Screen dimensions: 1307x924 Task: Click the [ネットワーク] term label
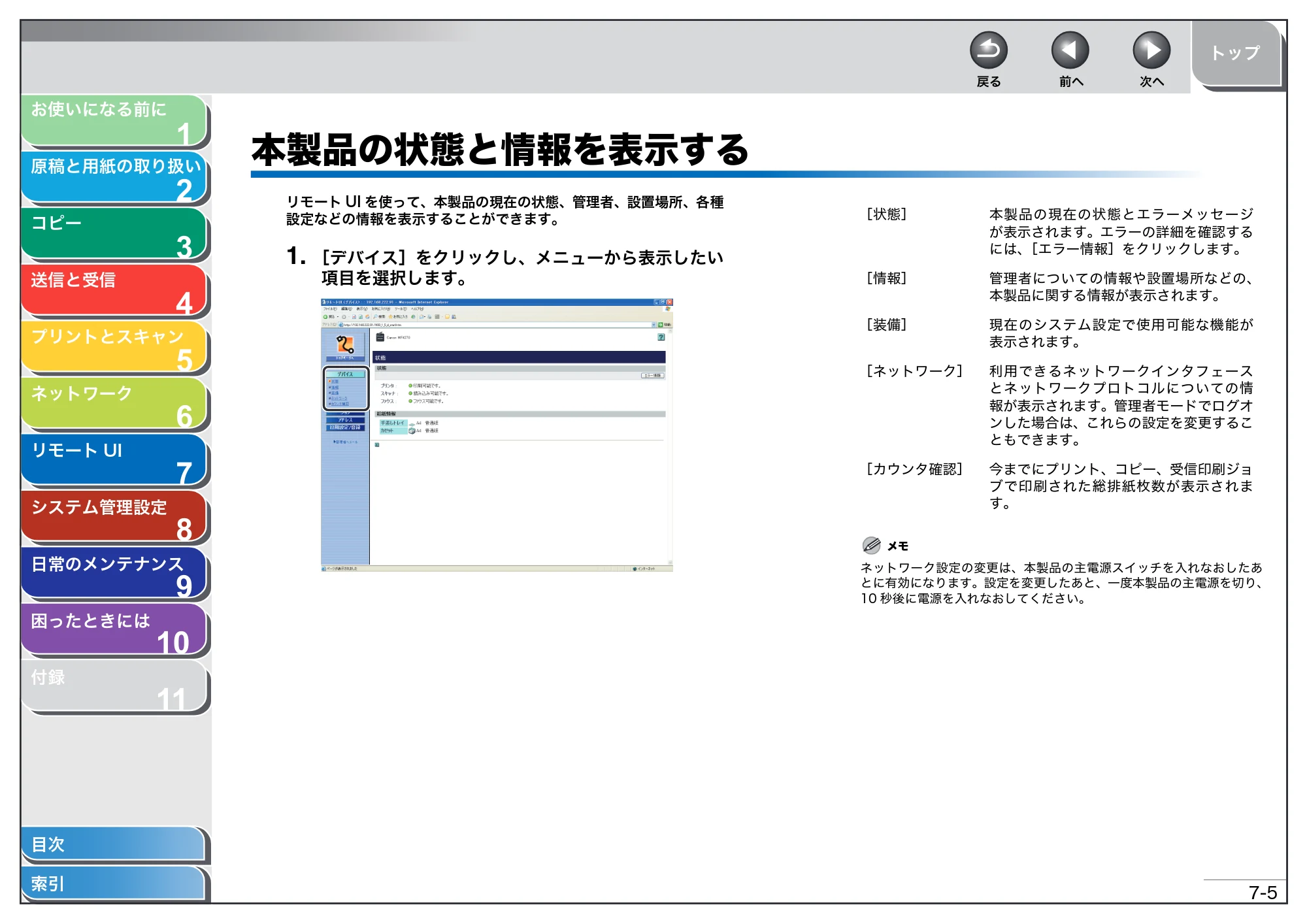tap(914, 371)
